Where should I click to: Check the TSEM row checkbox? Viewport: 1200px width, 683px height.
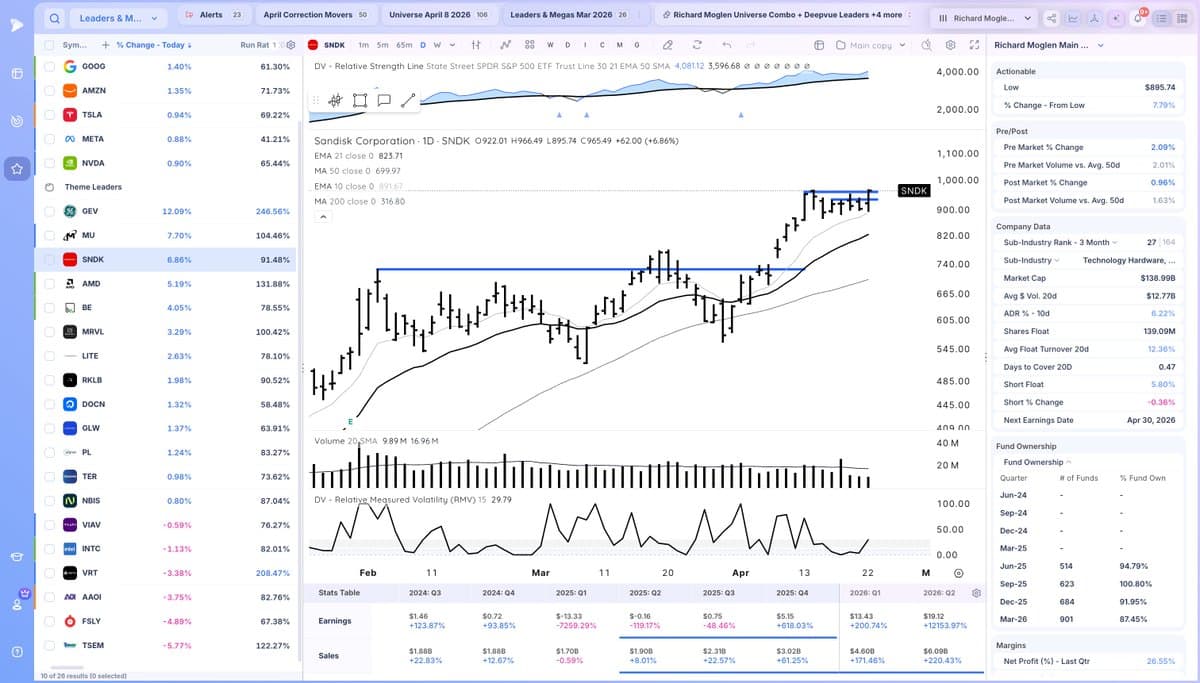(x=49, y=645)
